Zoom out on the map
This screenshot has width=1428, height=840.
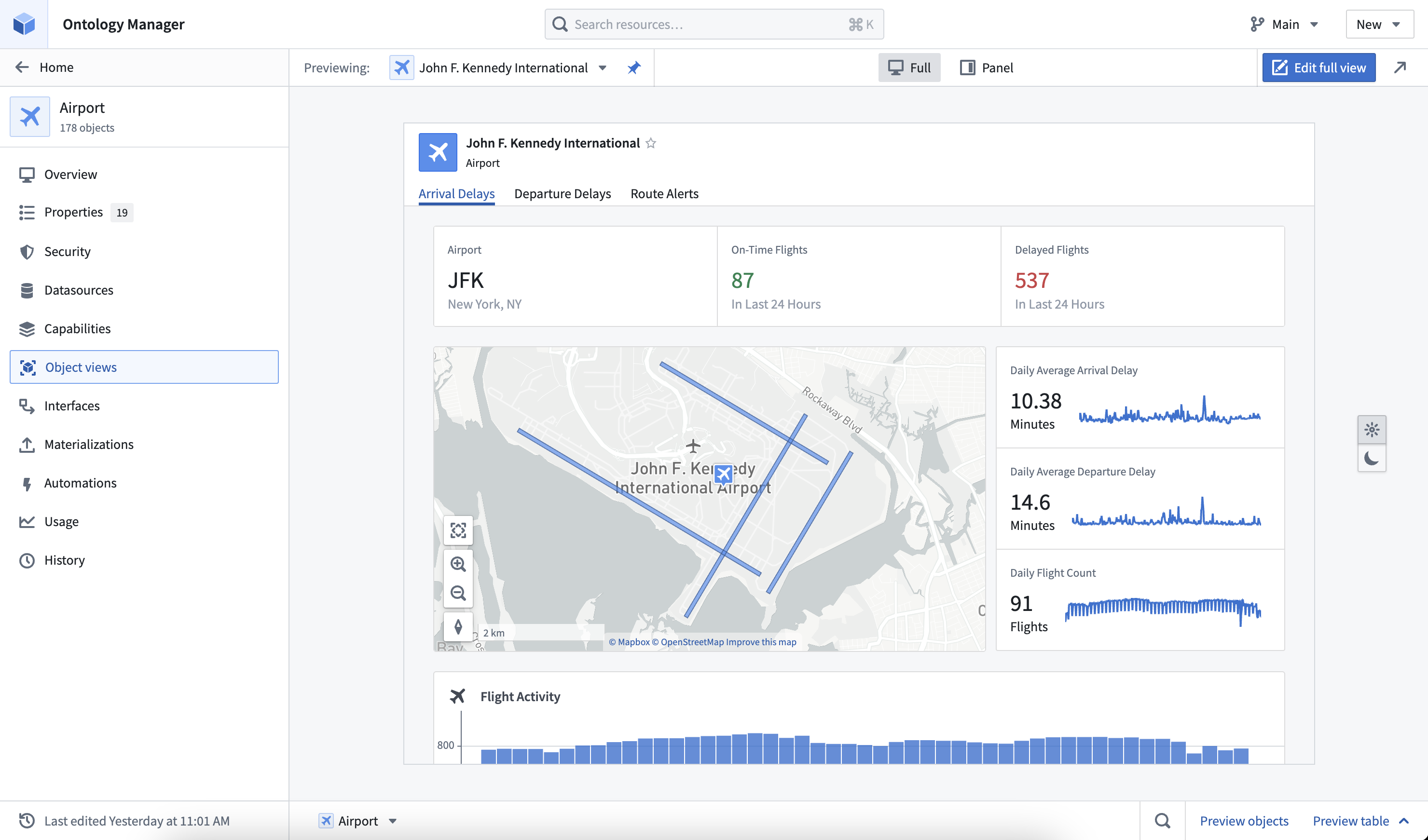458,593
